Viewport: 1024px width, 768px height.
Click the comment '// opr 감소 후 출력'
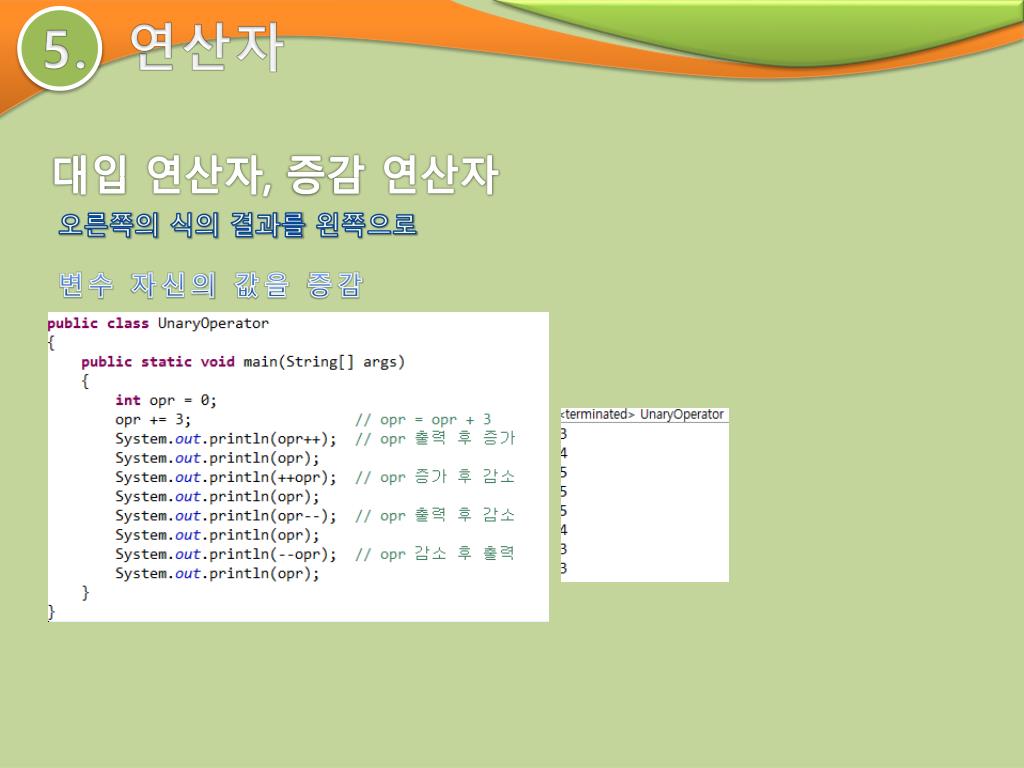(435, 554)
